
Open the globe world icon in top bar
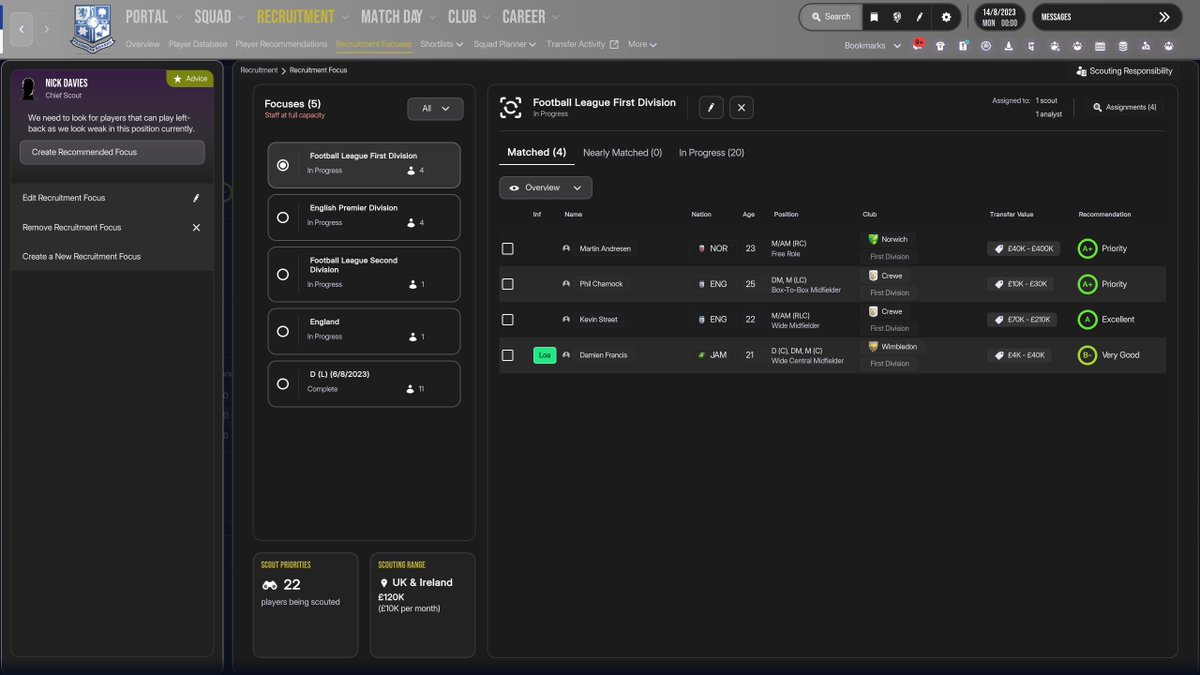[x=897, y=17]
